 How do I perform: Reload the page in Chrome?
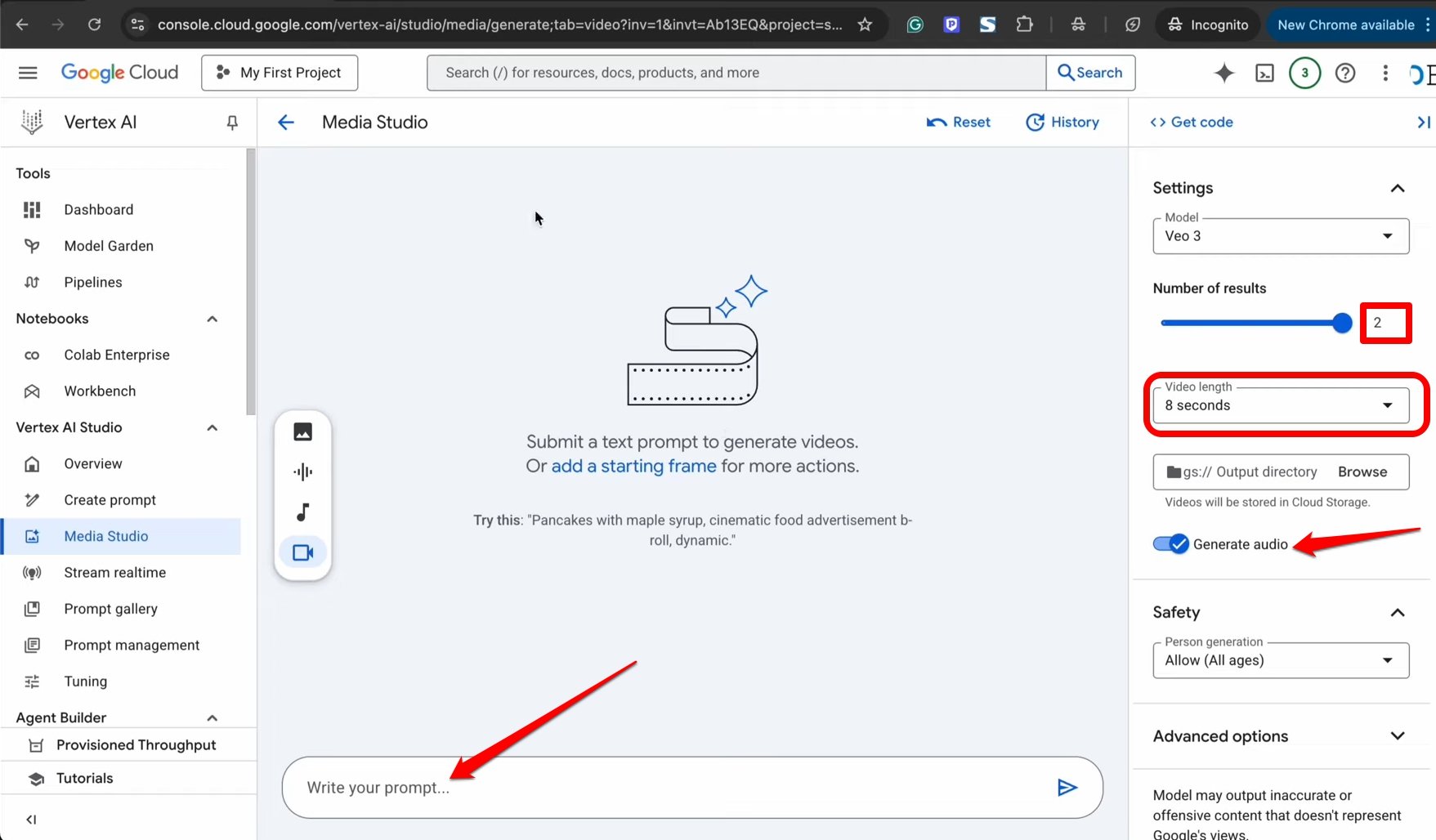[94, 25]
